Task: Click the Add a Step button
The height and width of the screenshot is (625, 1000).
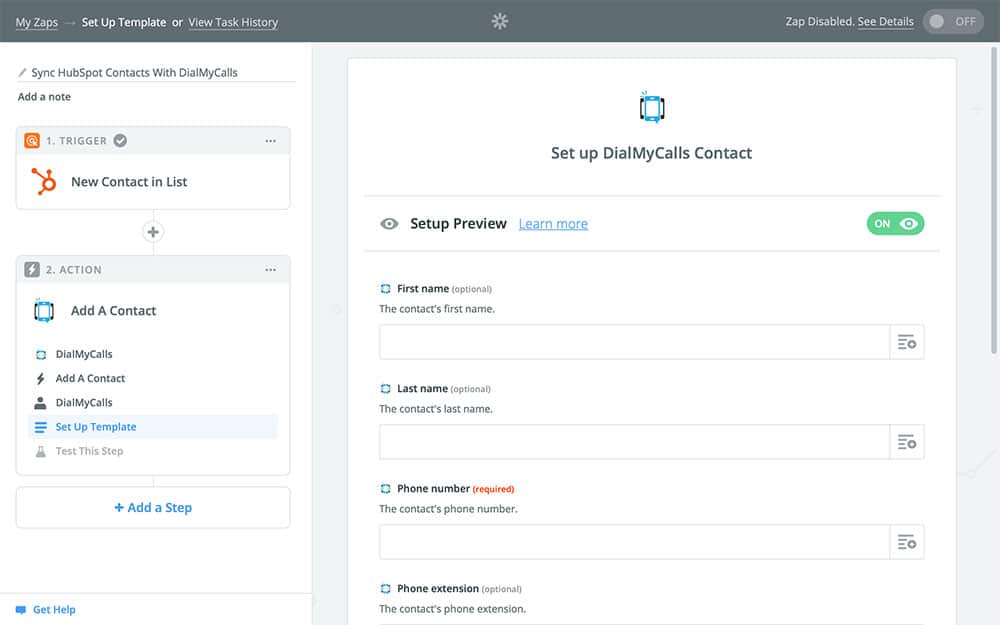Action: tap(153, 508)
